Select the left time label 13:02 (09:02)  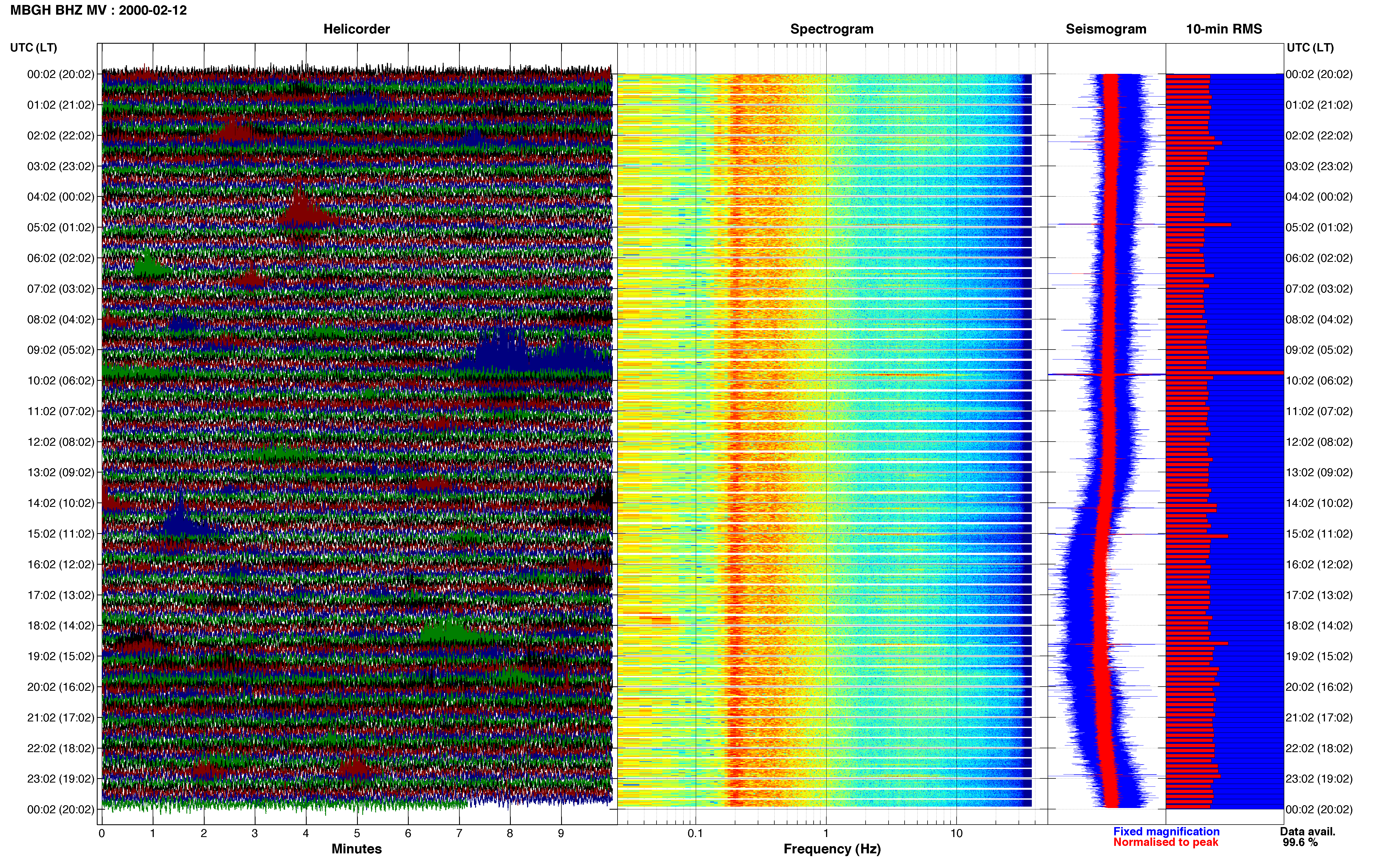click(61, 473)
